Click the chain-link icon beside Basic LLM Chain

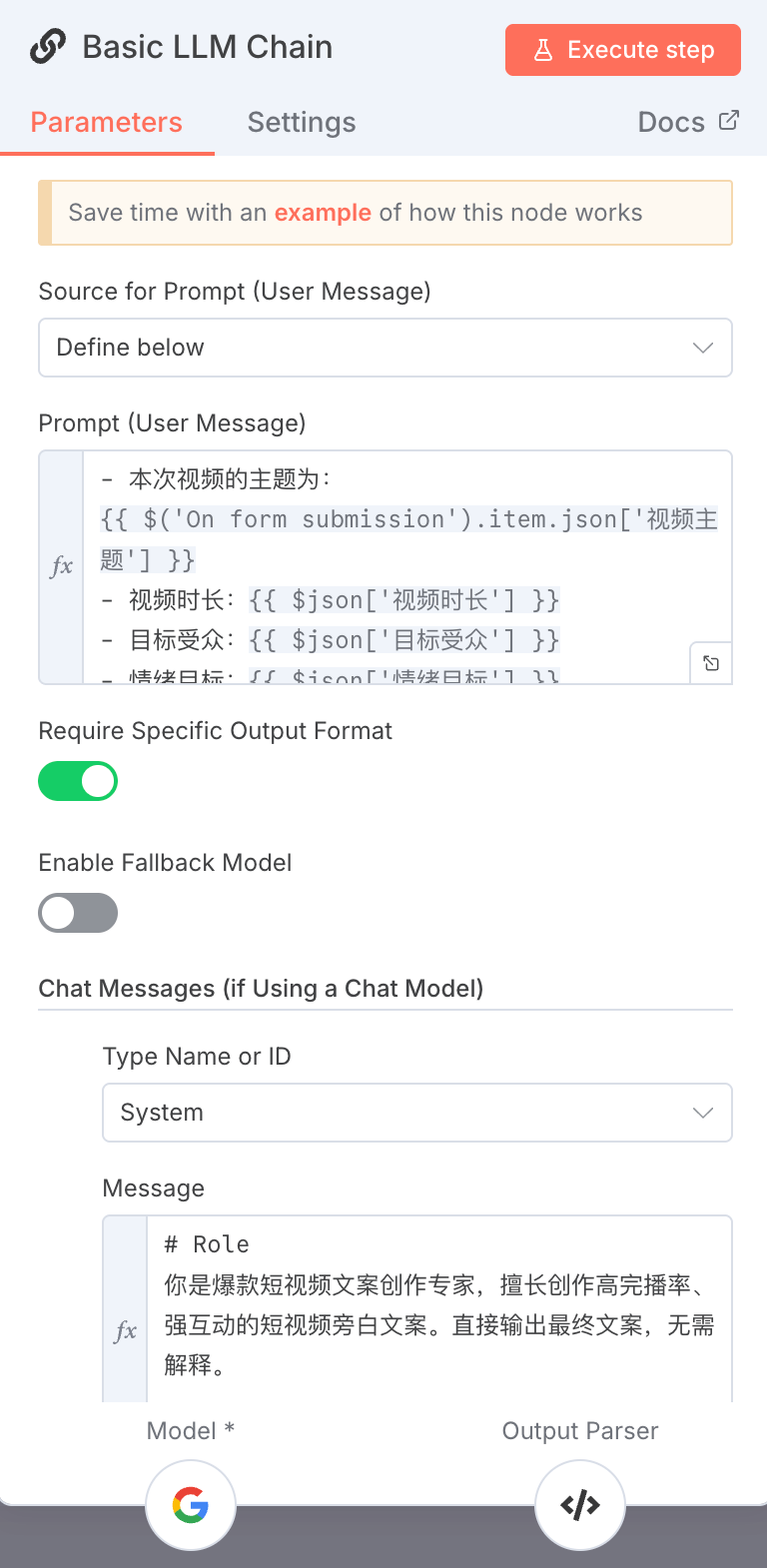[47, 46]
